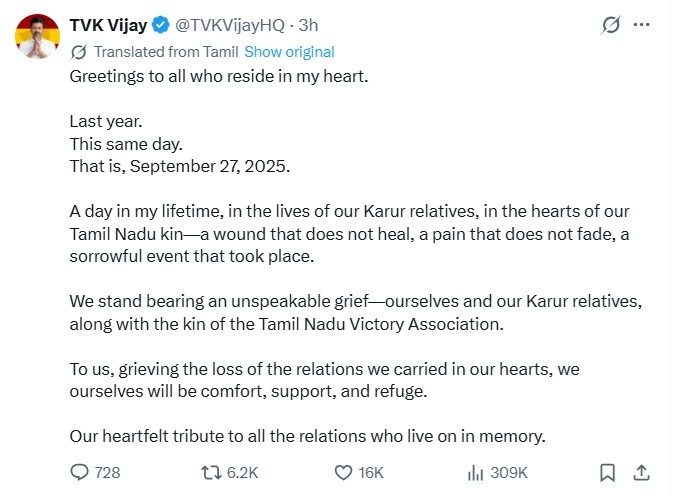Viewport: 675px width, 496px height.
Task: Share the post via upload arrow icon
Action: [641, 472]
